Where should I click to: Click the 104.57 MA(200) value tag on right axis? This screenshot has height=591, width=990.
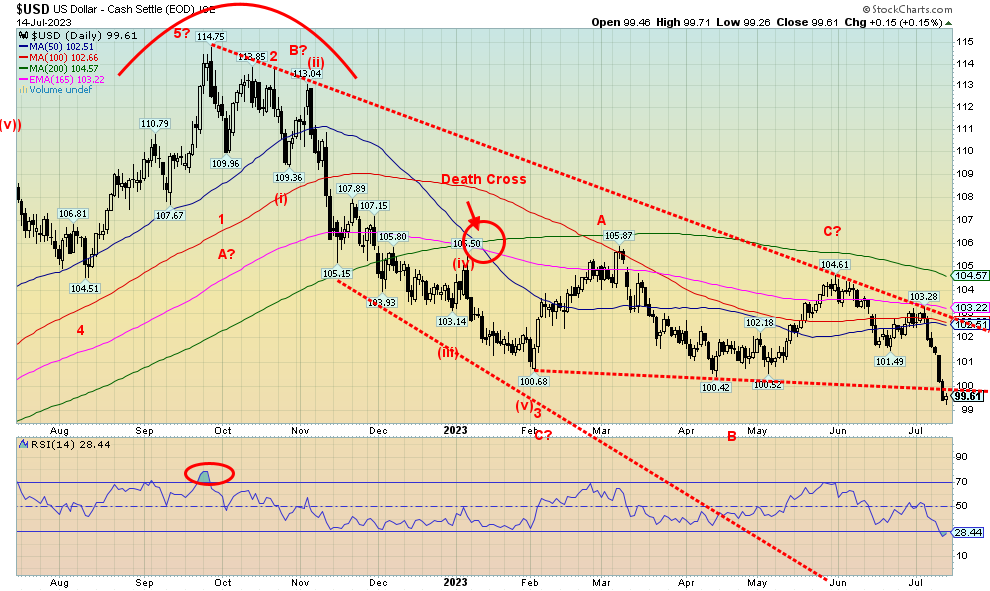pyautogui.click(x=972, y=275)
